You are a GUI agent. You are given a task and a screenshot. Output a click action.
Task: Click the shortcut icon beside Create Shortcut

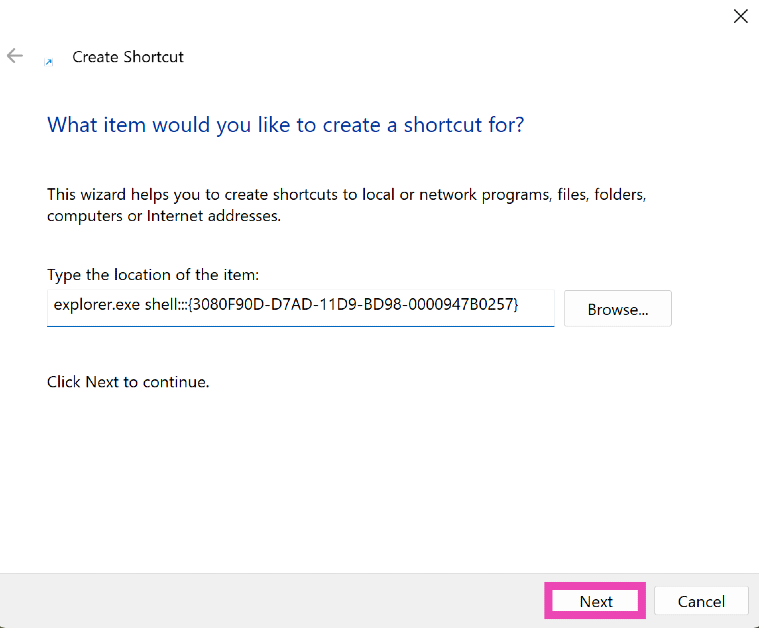[x=48, y=61]
